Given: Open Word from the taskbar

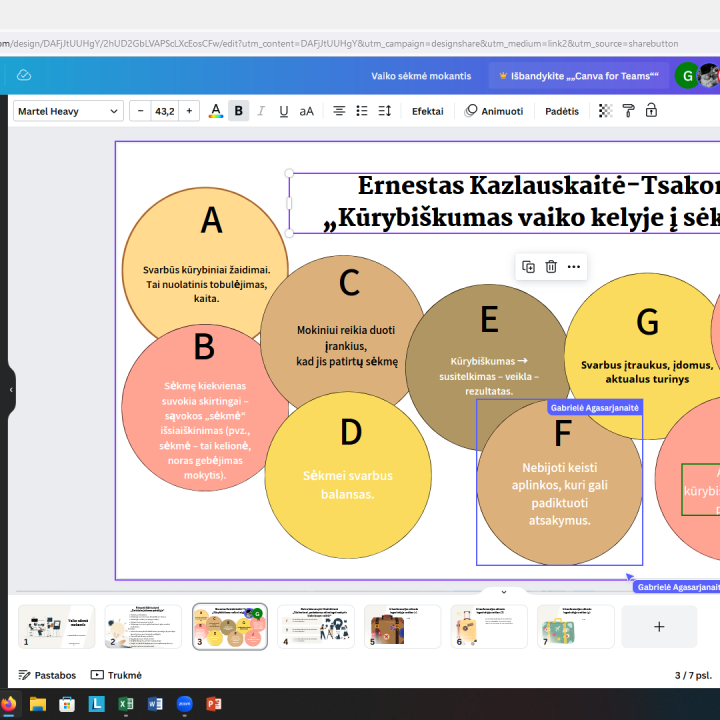Looking at the screenshot, I should point(155,704).
